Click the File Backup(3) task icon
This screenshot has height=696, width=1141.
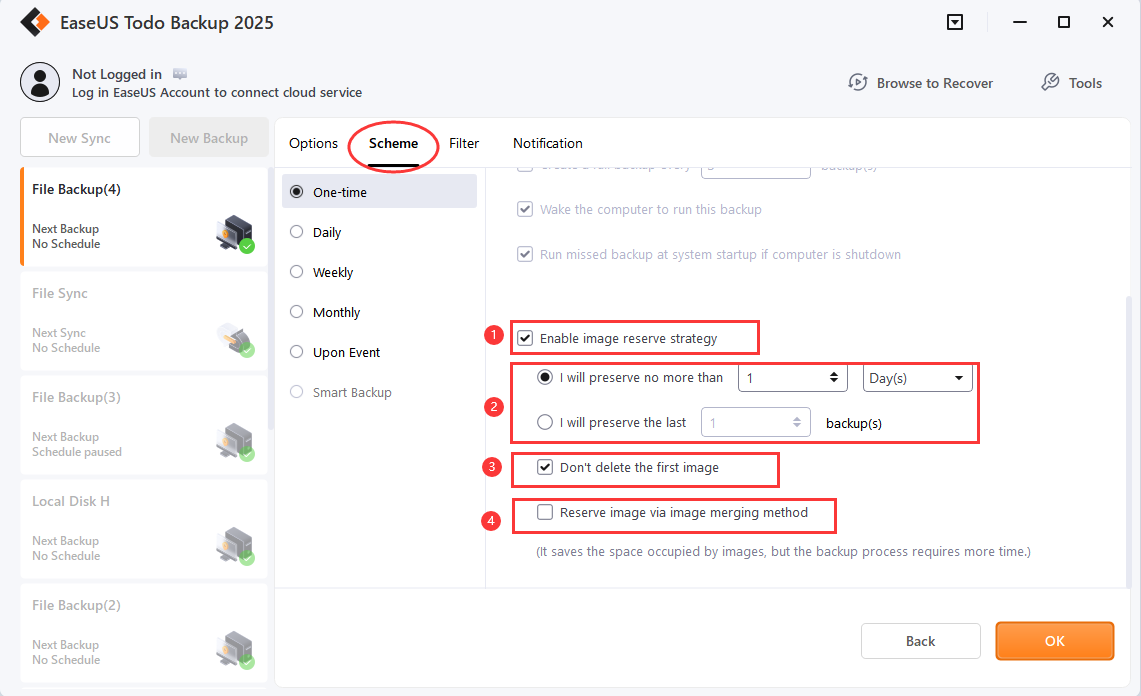(235, 443)
